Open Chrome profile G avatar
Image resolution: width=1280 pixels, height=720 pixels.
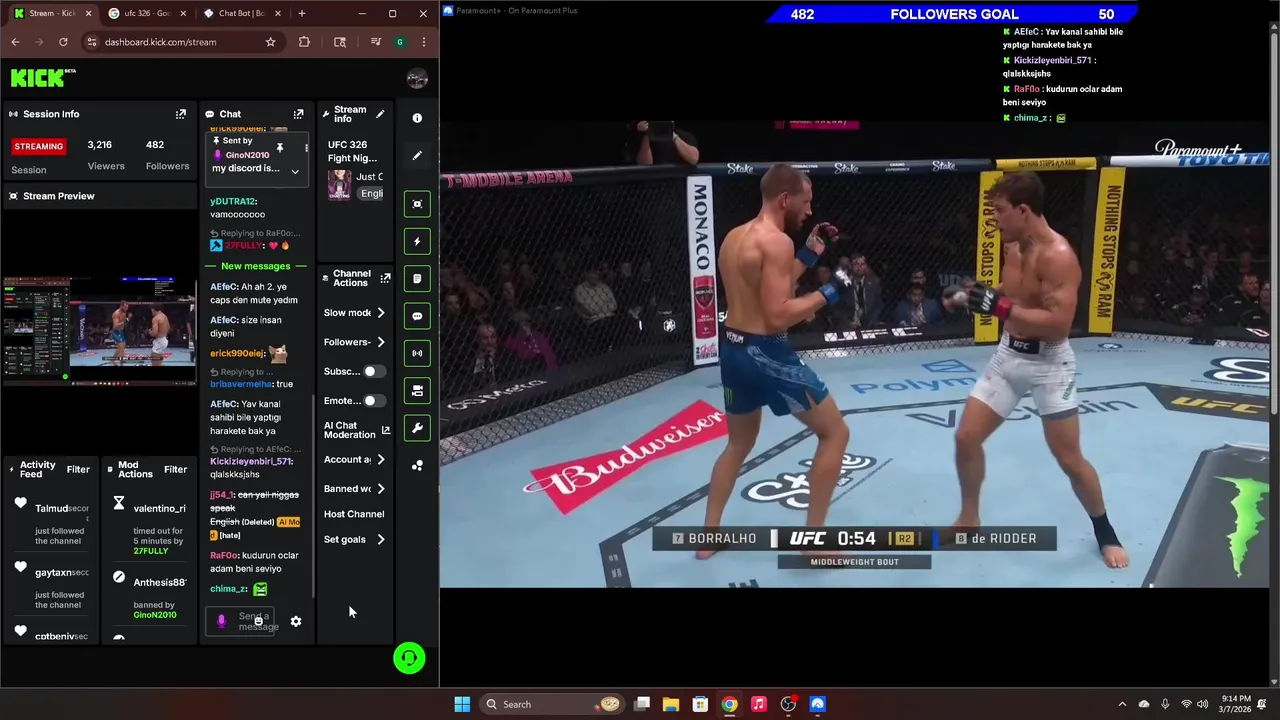coord(400,42)
